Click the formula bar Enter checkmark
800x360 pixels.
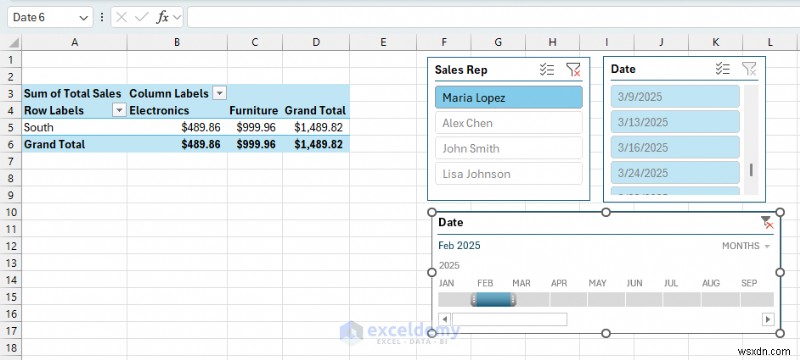(x=141, y=17)
